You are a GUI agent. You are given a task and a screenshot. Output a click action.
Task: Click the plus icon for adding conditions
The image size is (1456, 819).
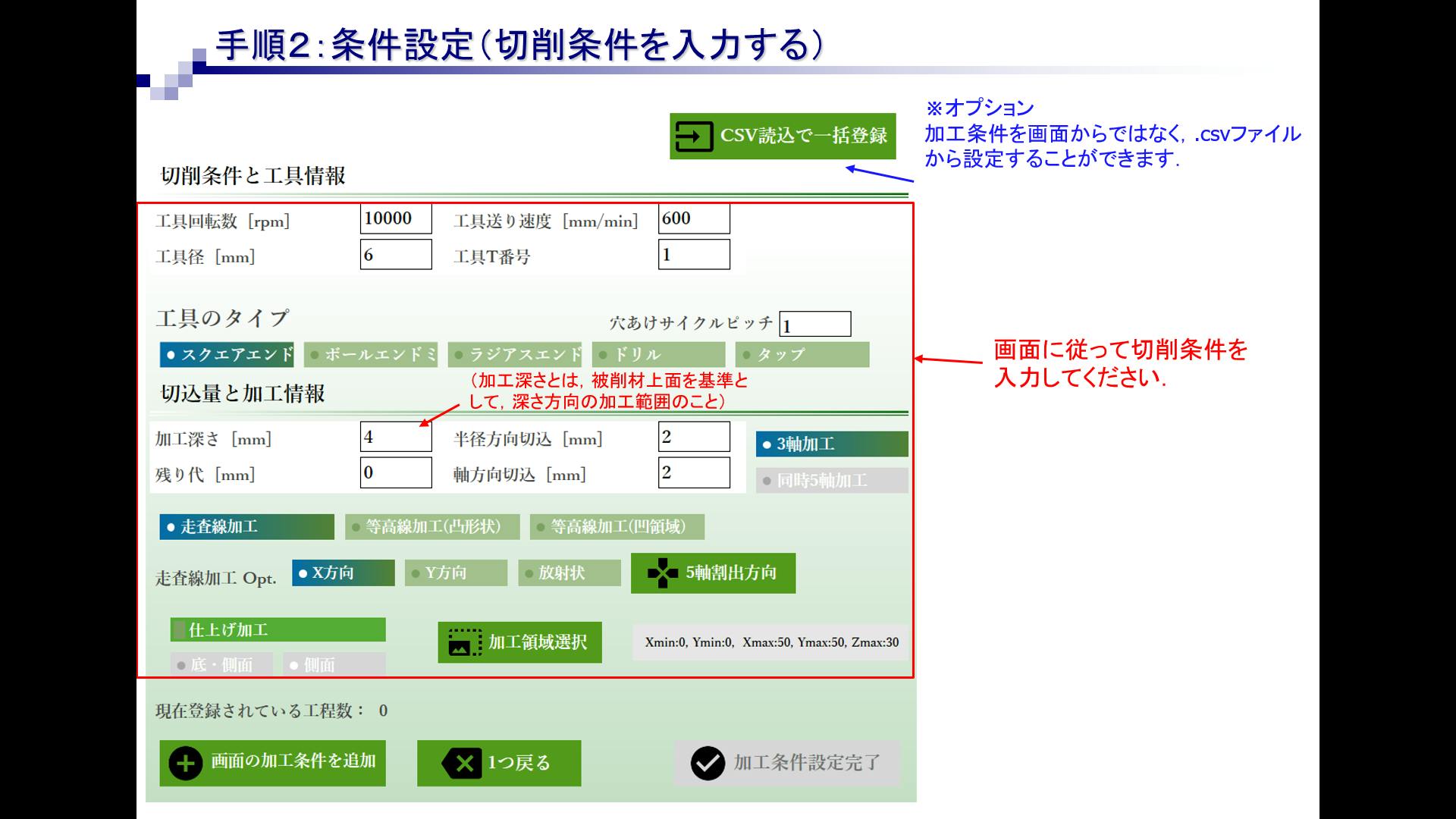tap(186, 763)
